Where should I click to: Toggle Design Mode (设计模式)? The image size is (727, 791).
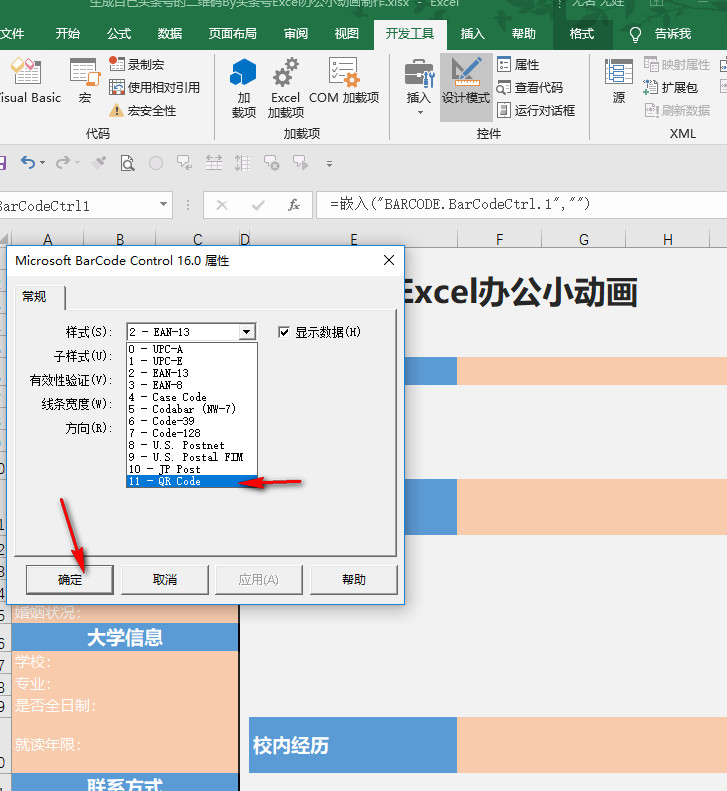tap(466, 87)
